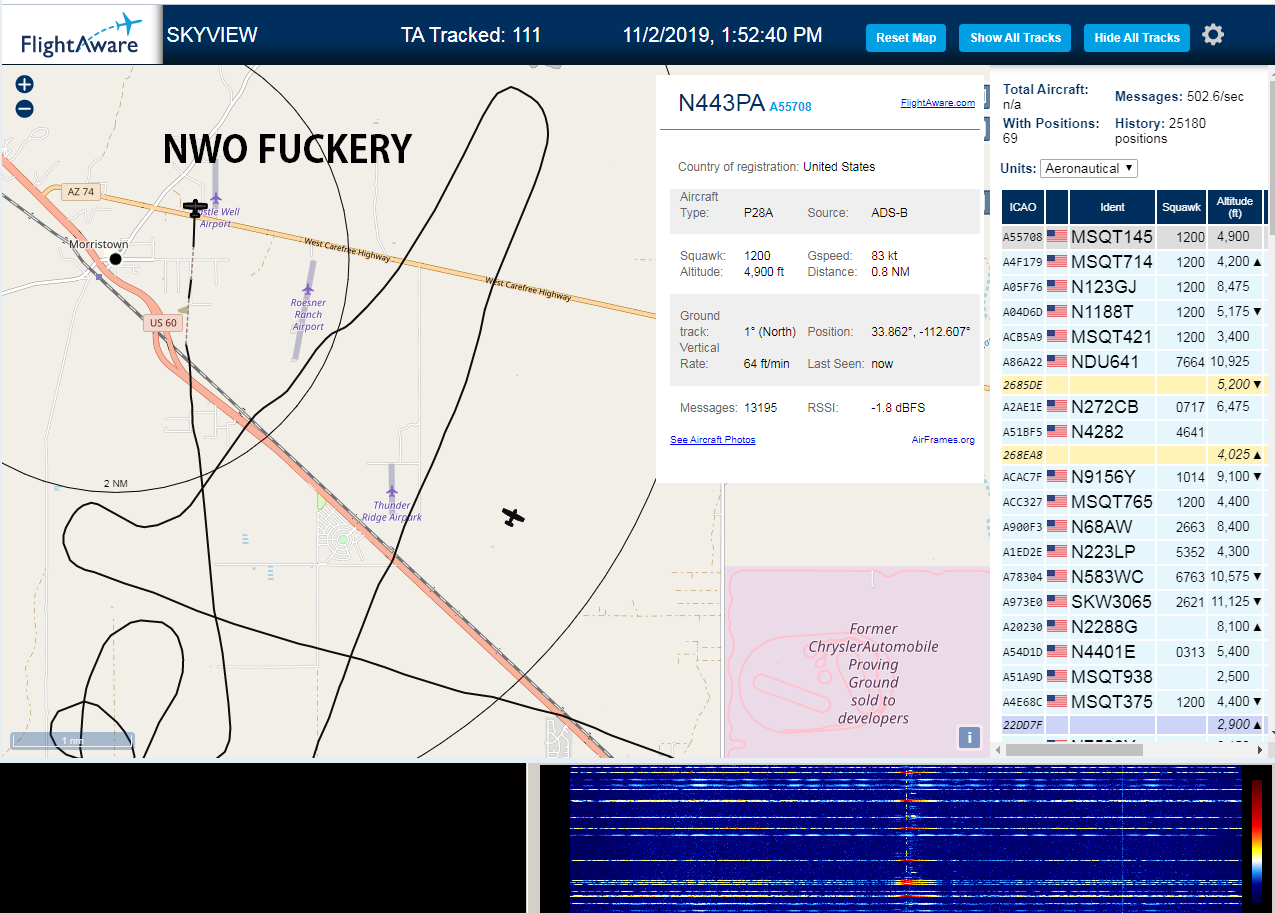The width and height of the screenshot is (1275, 913).
Task: Click the Reset Map button
Action: click(906, 38)
